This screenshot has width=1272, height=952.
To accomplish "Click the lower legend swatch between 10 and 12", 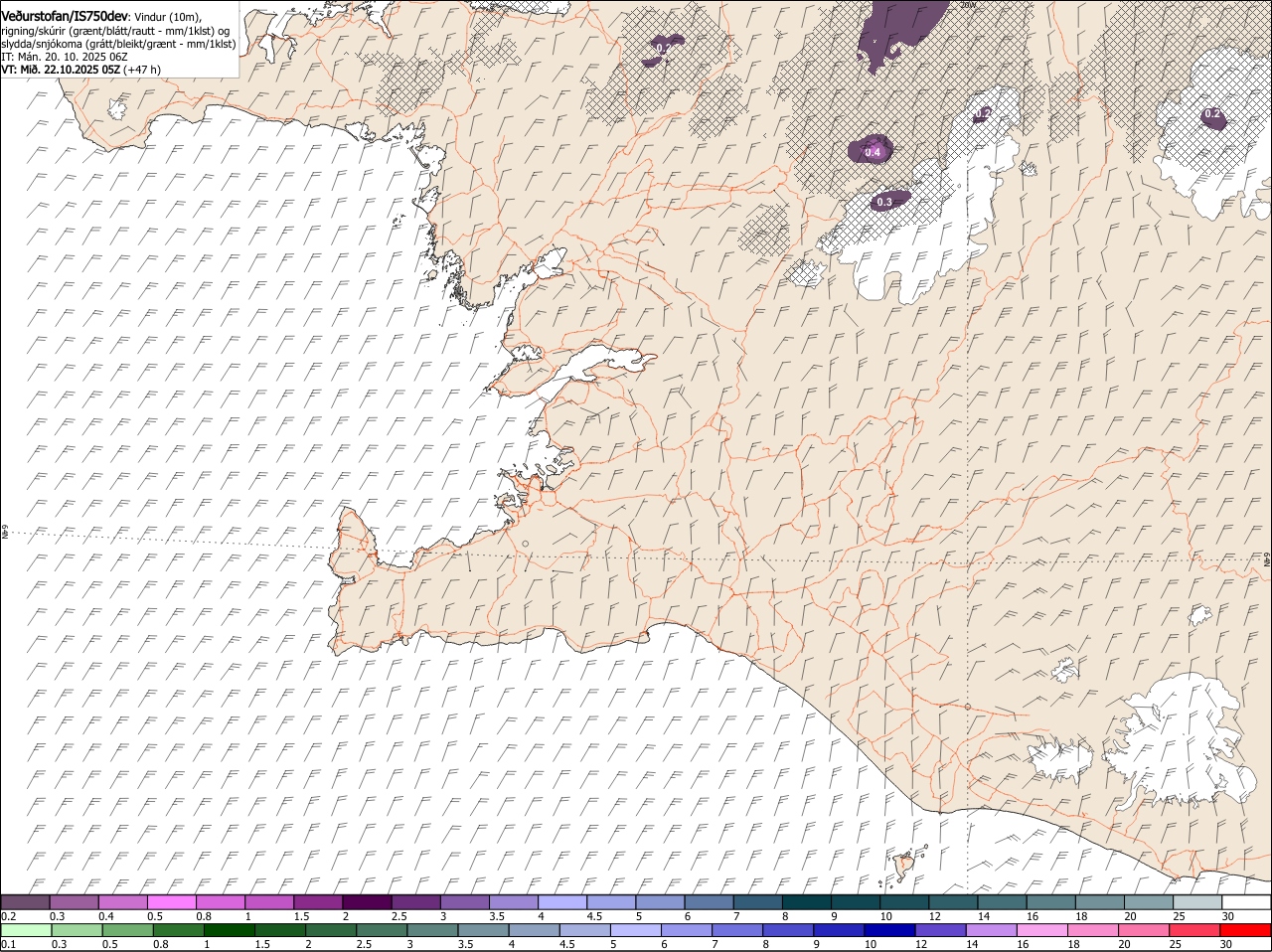I will coord(888,930).
